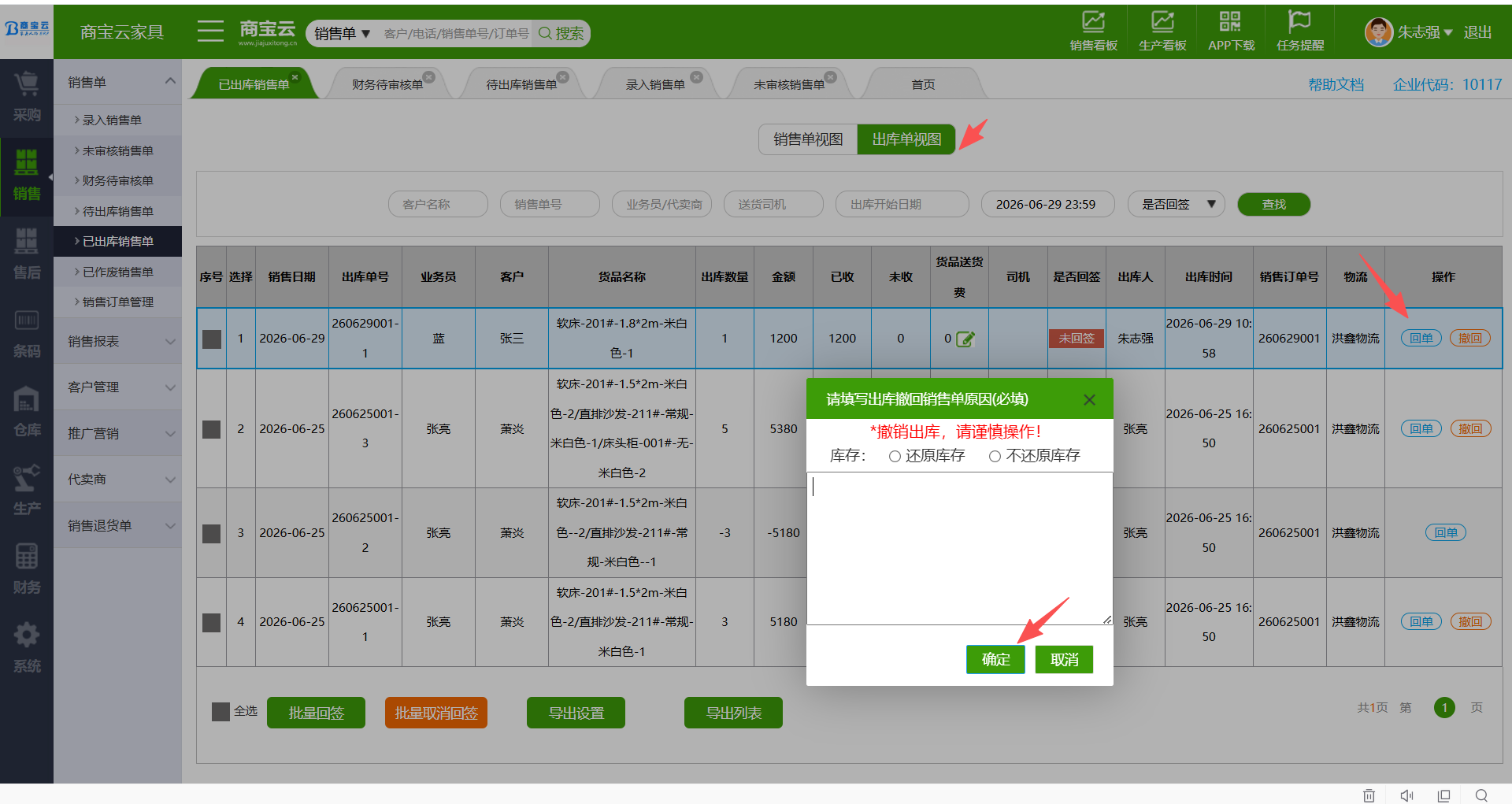This screenshot has height=804, width=1512.
Task: Click the speaker icon in bottom bar
Action: pos(1406,795)
